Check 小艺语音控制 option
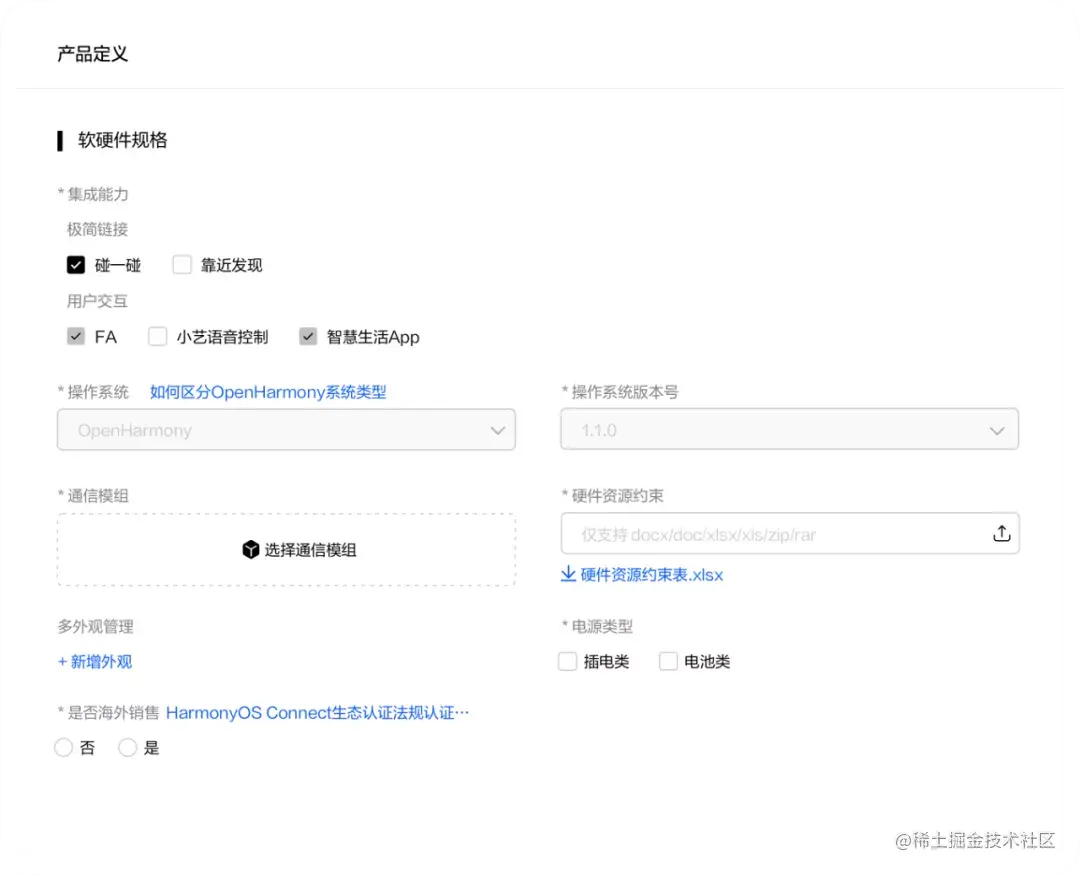 pyautogui.click(x=158, y=337)
